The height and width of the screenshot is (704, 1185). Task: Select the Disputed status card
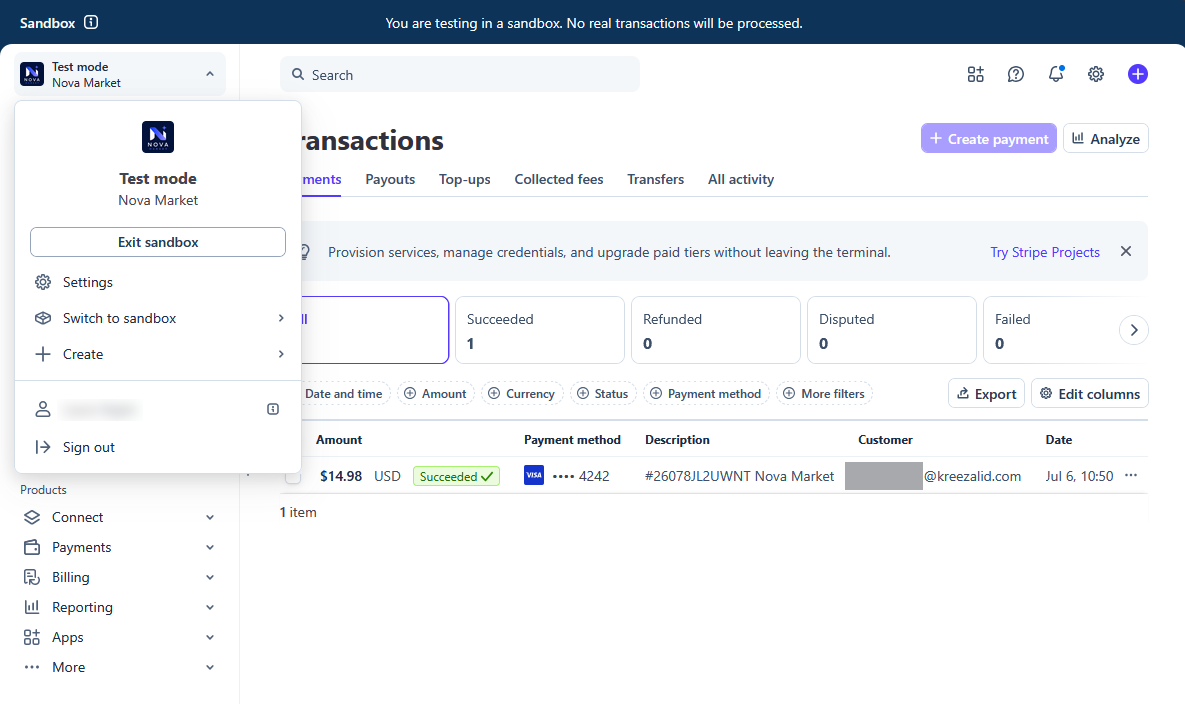892,330
